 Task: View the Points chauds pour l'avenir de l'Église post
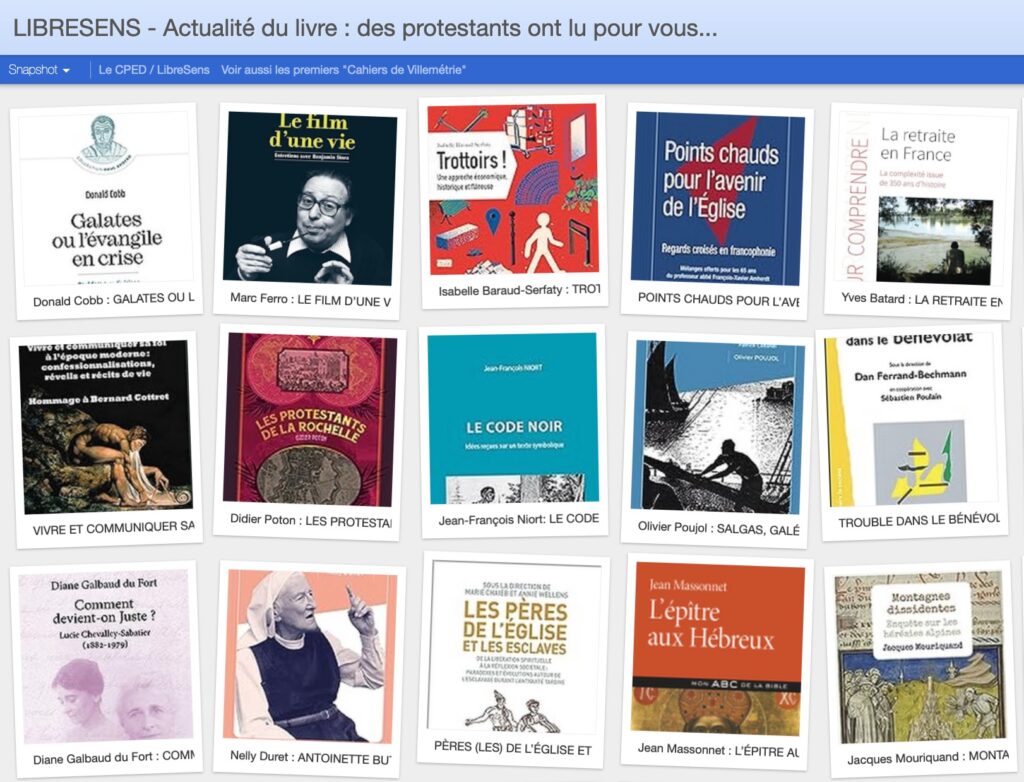coord(717,211)
